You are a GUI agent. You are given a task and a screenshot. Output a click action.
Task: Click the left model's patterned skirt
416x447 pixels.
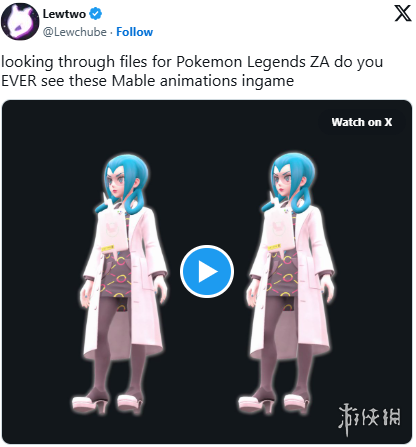pos(117,278)
